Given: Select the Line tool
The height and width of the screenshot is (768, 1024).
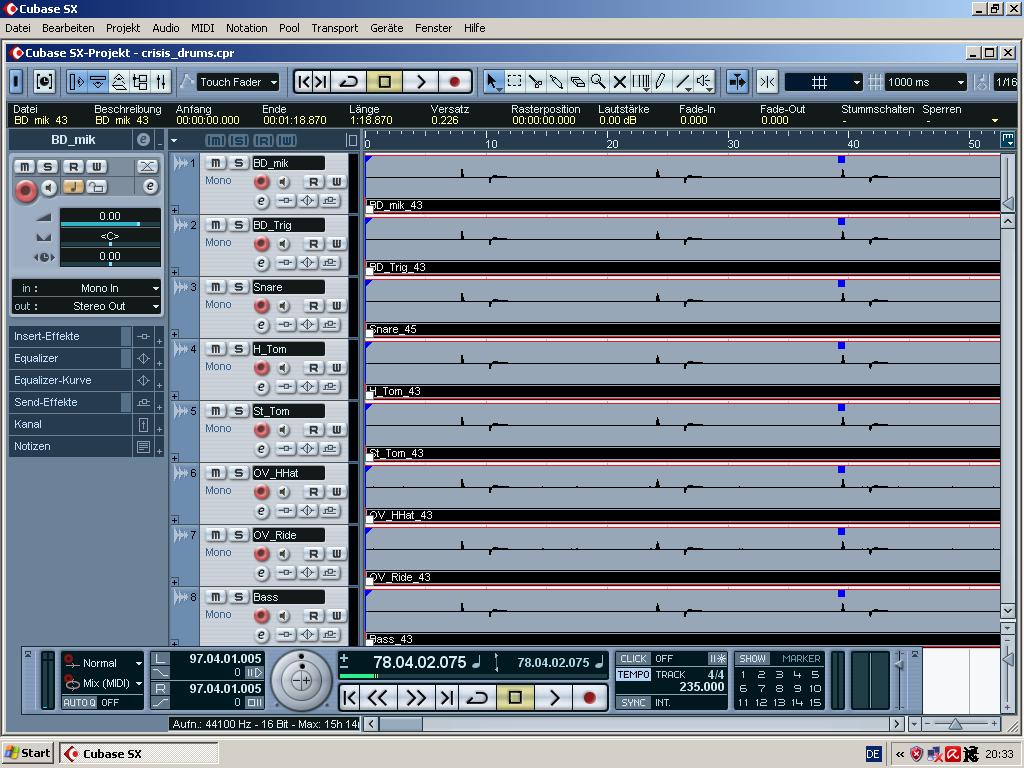Looking at the screenshot, I should [x=682, y=82].
